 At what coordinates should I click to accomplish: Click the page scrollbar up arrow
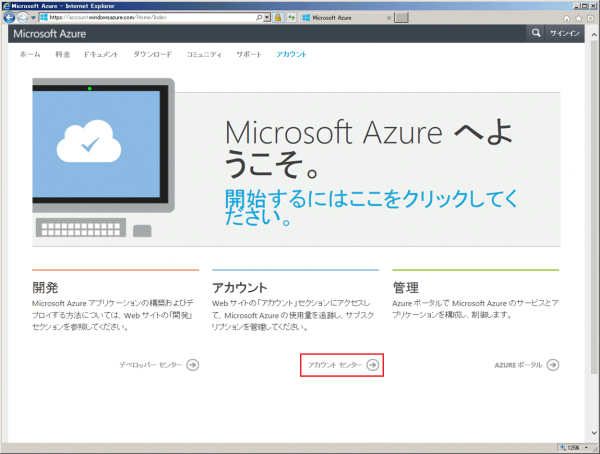click(594, 35)
